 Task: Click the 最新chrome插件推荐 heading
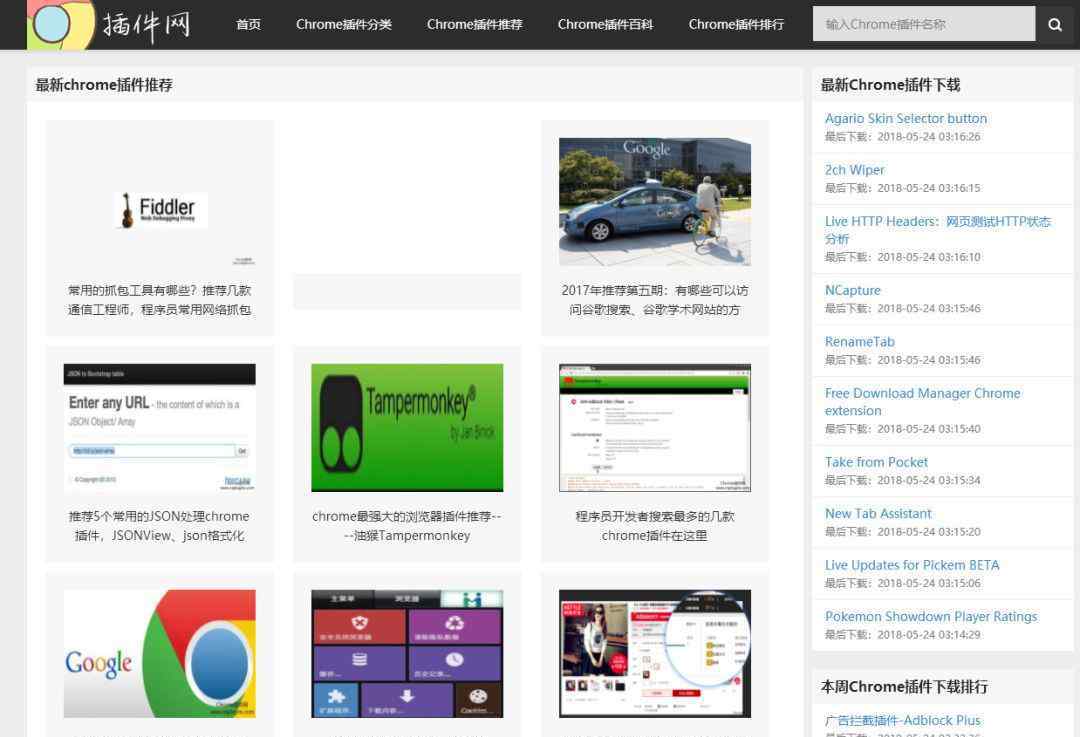[104, 85]
